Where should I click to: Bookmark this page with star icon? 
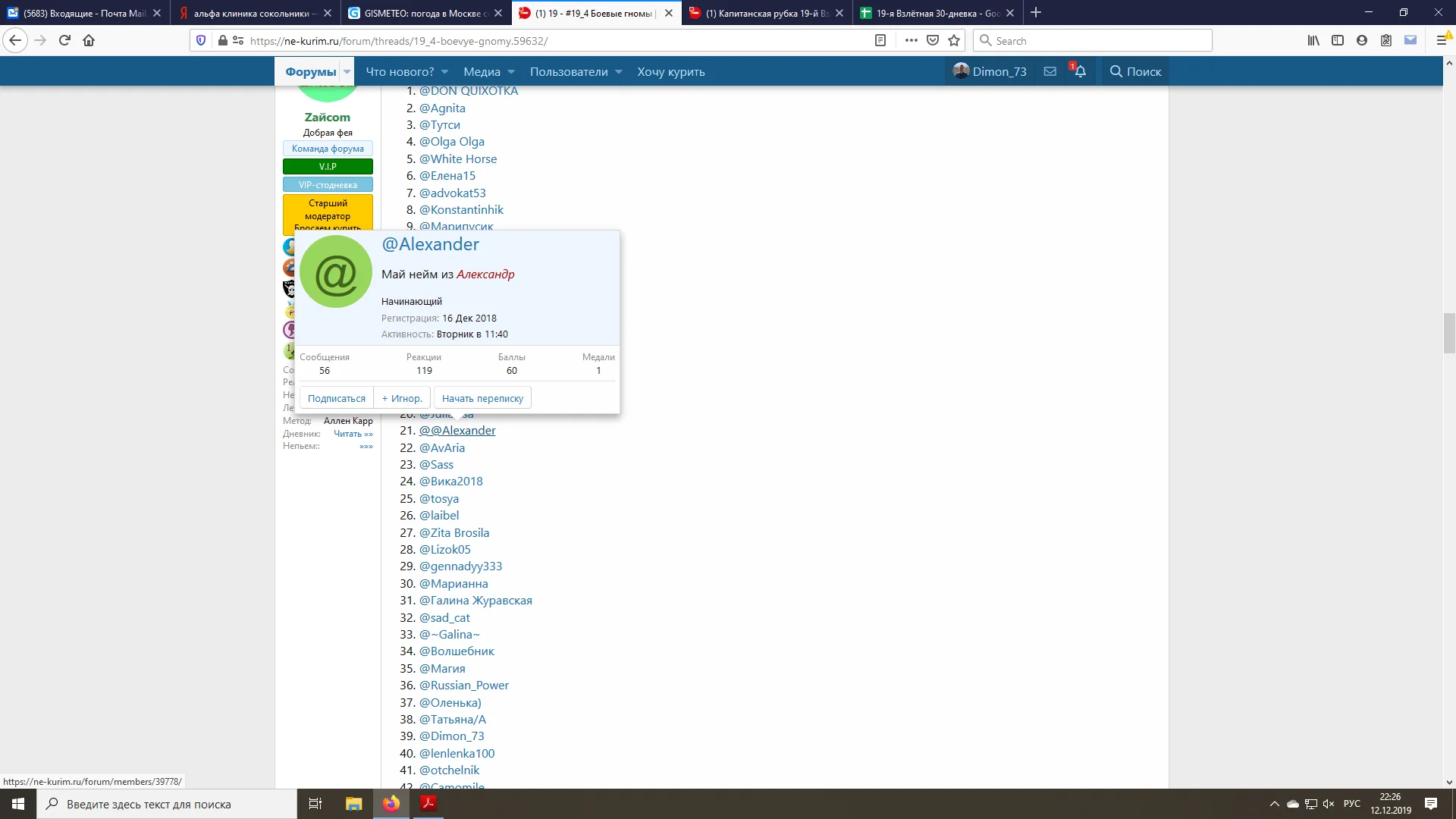point(954,40)
